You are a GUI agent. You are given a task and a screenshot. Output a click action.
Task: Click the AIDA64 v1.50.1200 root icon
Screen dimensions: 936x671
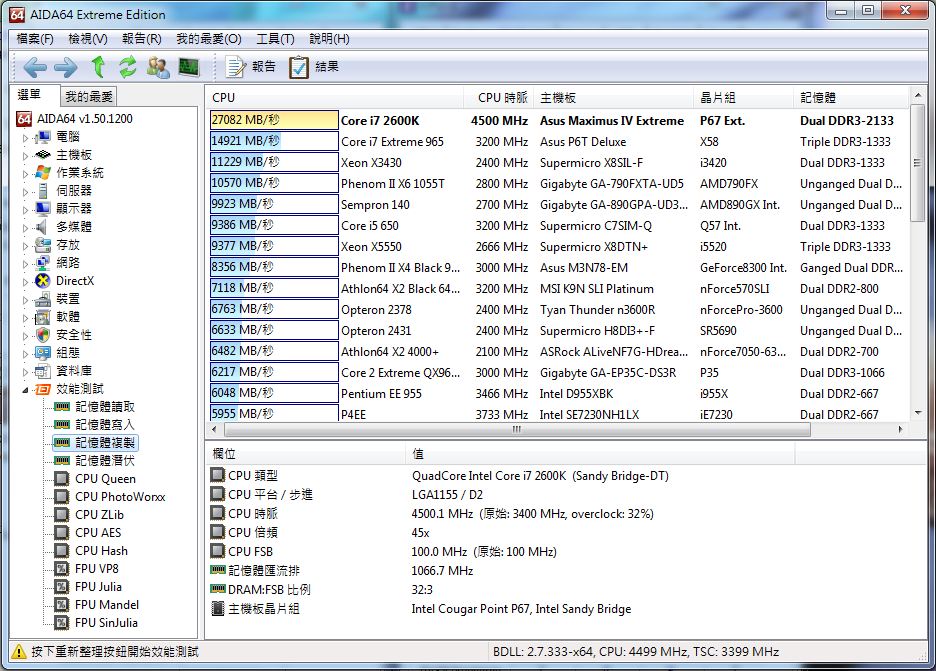point(23,119)
